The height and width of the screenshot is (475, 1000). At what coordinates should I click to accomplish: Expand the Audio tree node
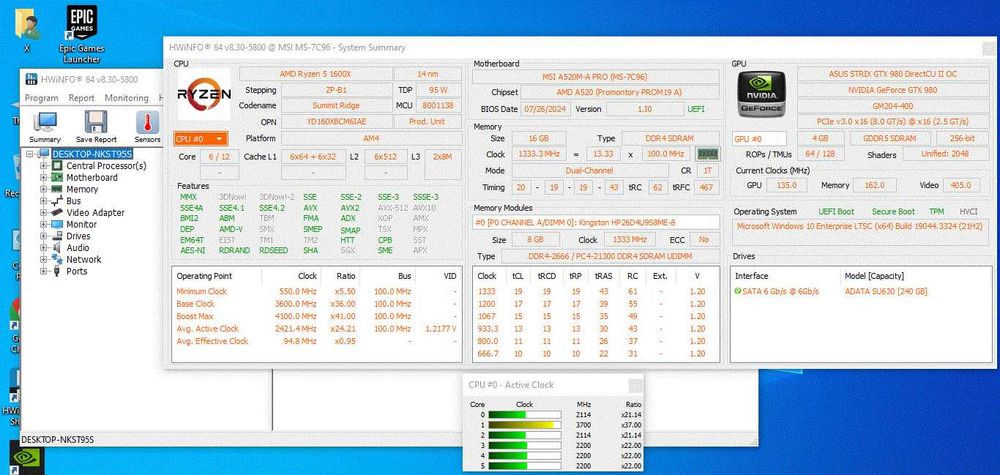click(x=44, y=247)
